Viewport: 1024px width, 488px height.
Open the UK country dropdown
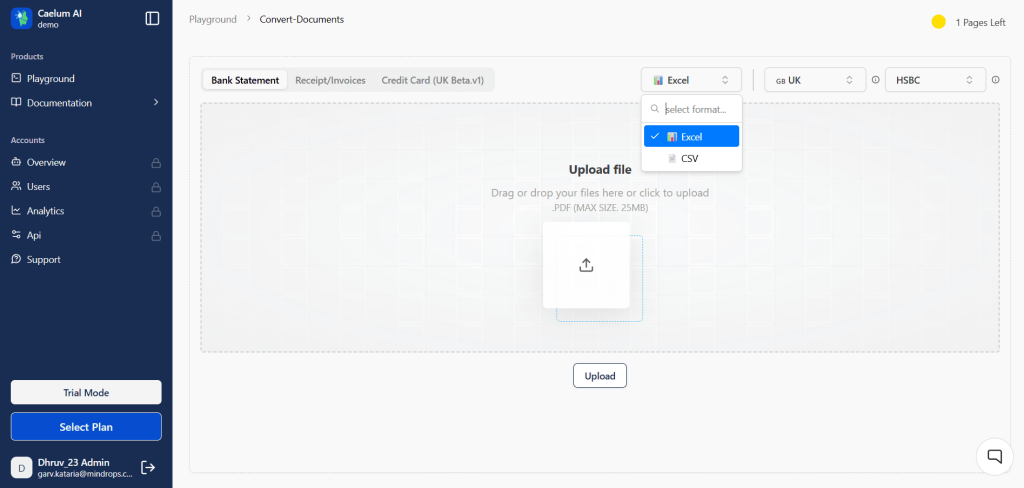(x=815, y=80)
